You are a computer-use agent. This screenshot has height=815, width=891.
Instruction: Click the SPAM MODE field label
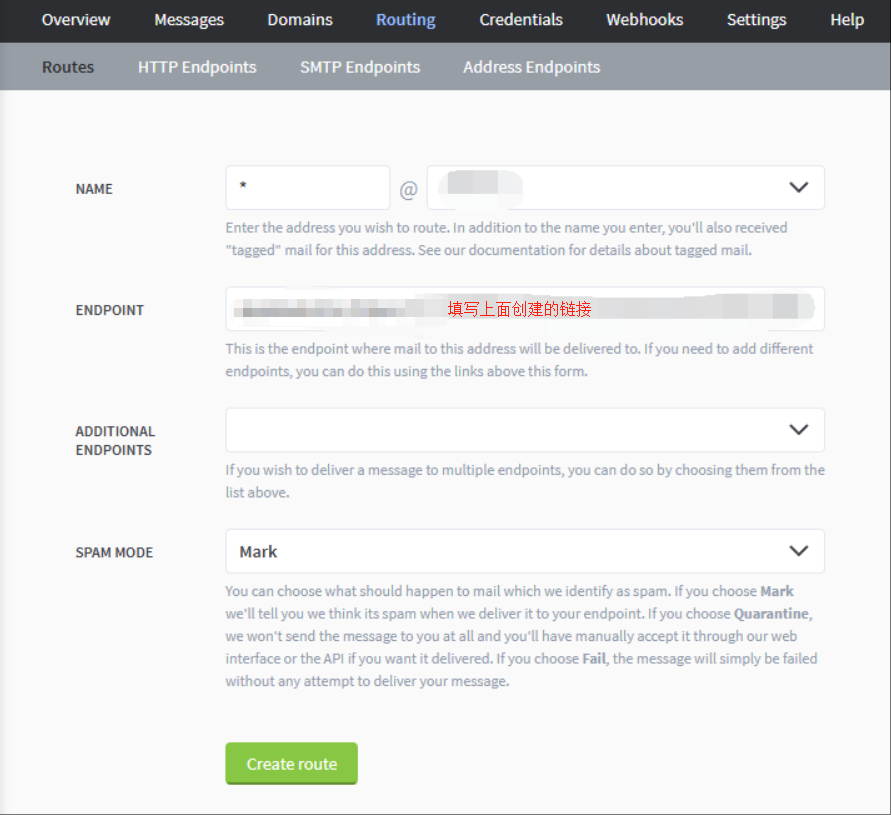click(x=114, y=552)
